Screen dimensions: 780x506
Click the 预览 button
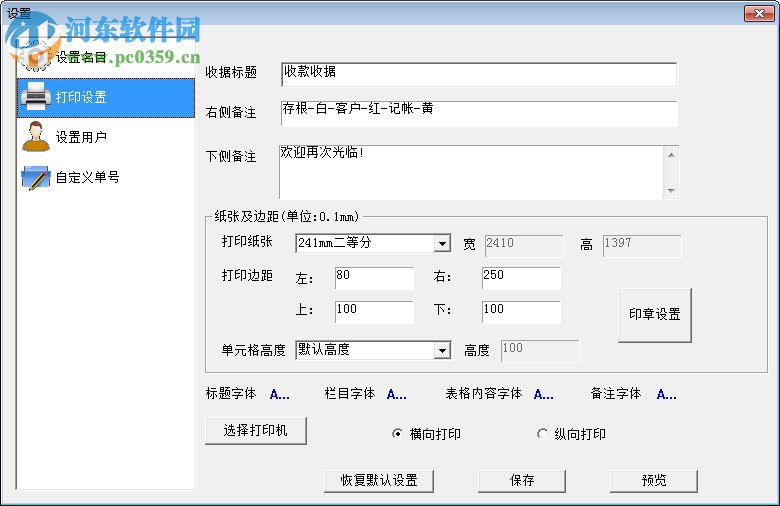click(x=654, y=481)
